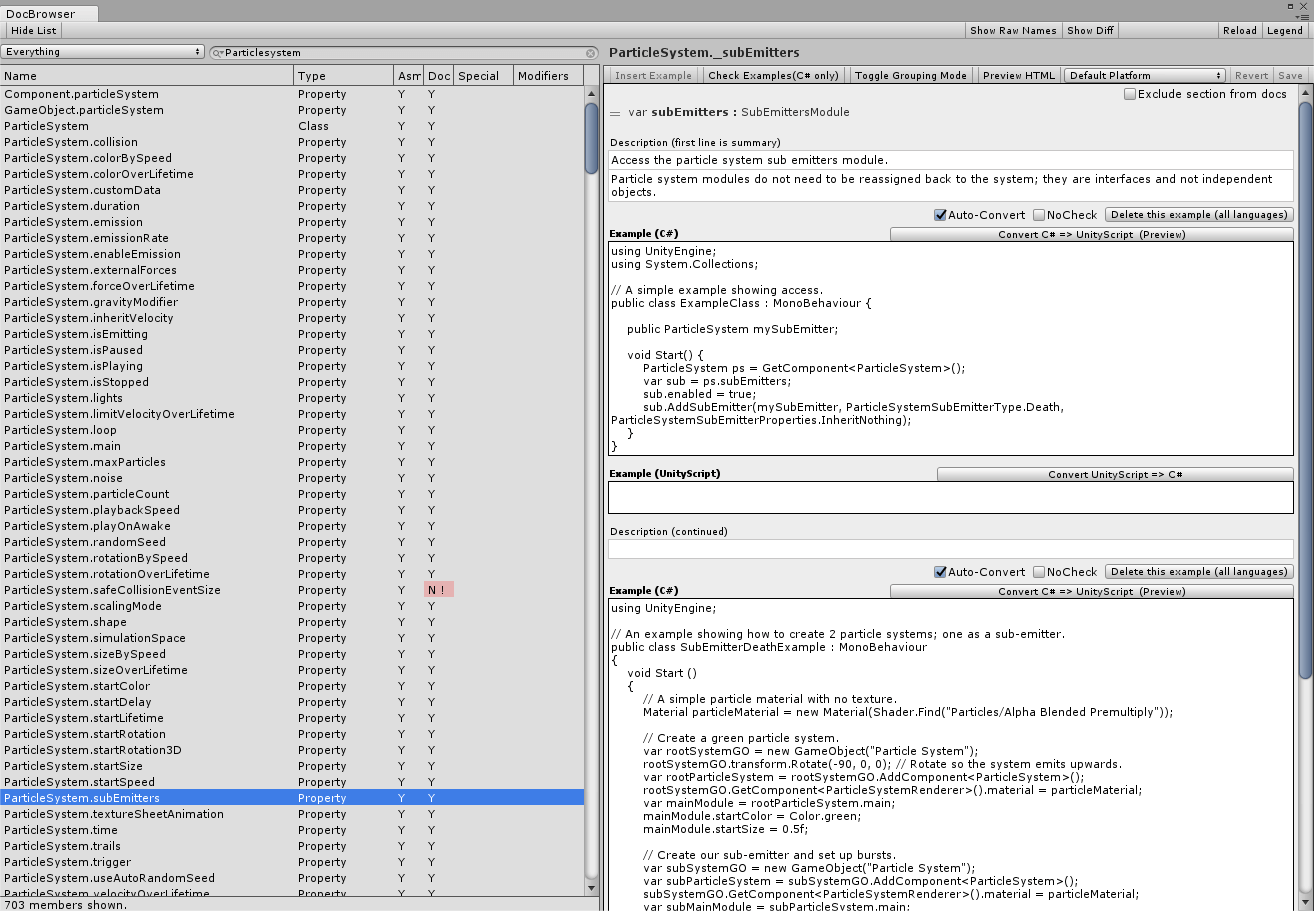Image resolution: width=1314 pixels, height=911 pixels.
Task: Open the Legend
Action: click(x=1285, y=30)
